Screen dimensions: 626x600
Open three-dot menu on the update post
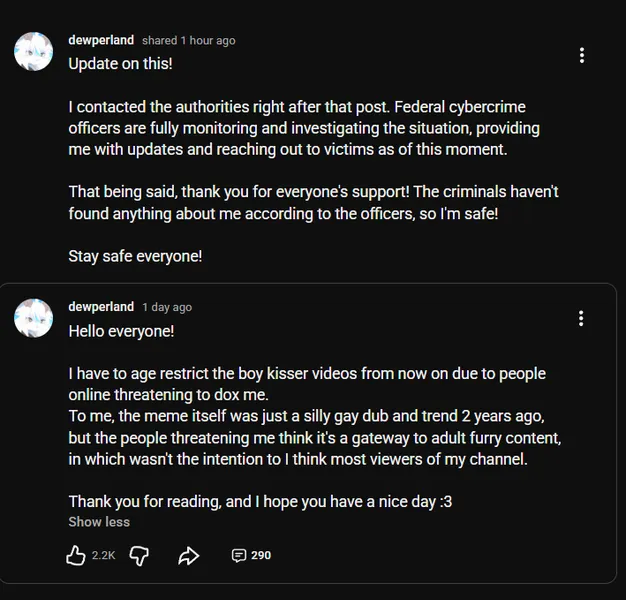coord(581,55)
